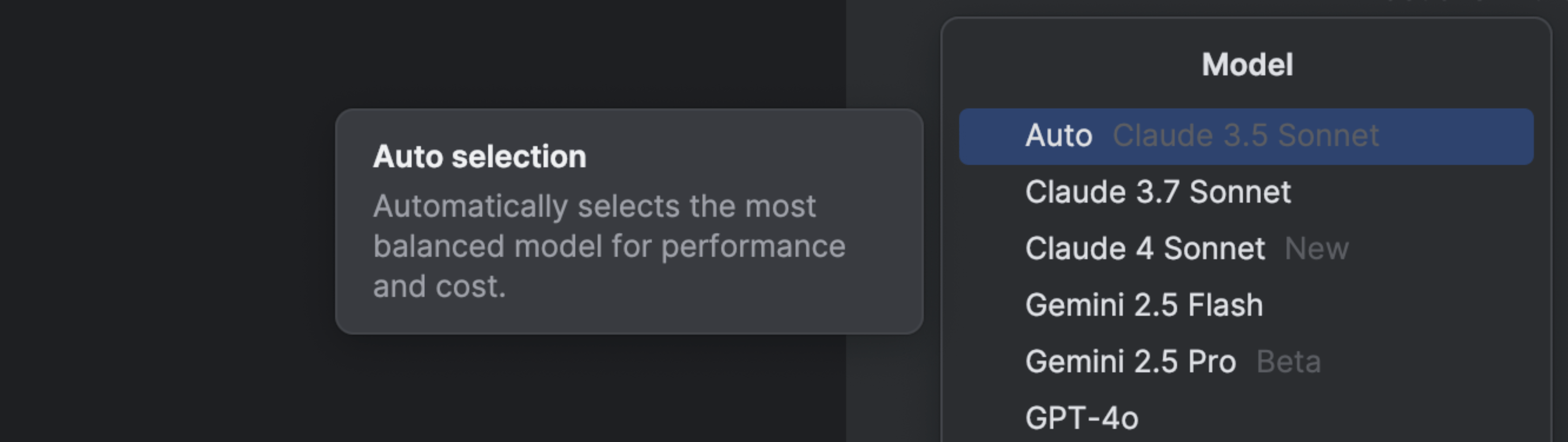Switch to Gemini 2.5 Flash
1568x442 pixels.
tap(1144, 305)
